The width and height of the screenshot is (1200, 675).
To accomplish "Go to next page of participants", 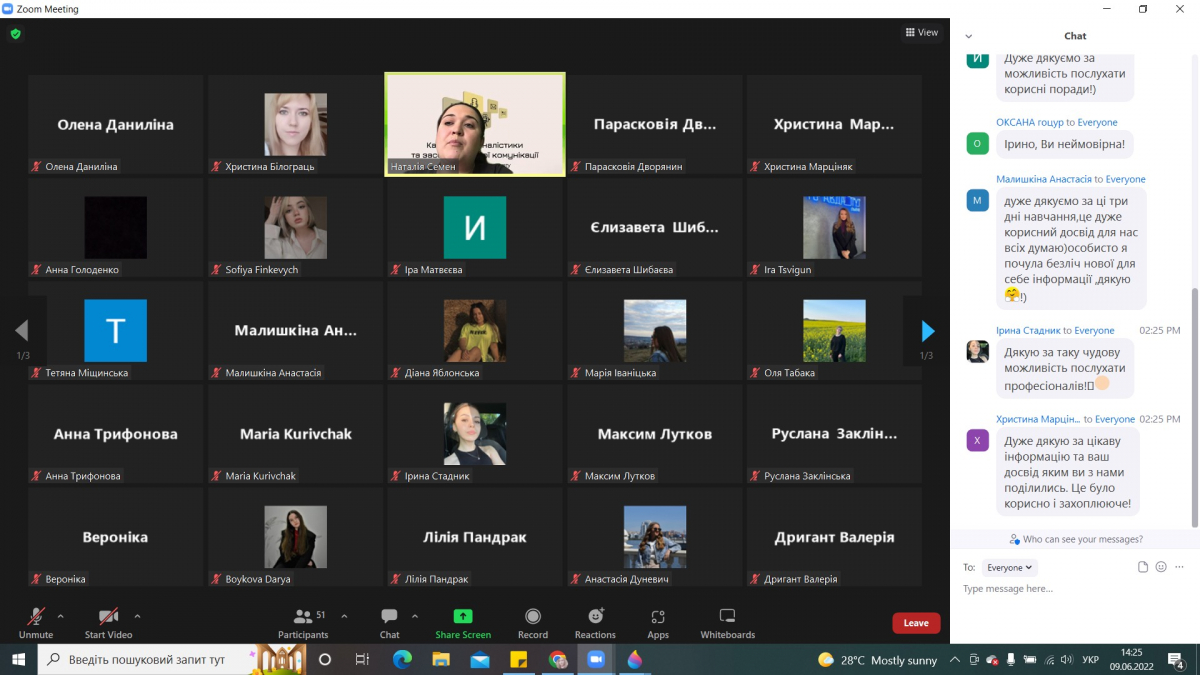I will (927, 331).
